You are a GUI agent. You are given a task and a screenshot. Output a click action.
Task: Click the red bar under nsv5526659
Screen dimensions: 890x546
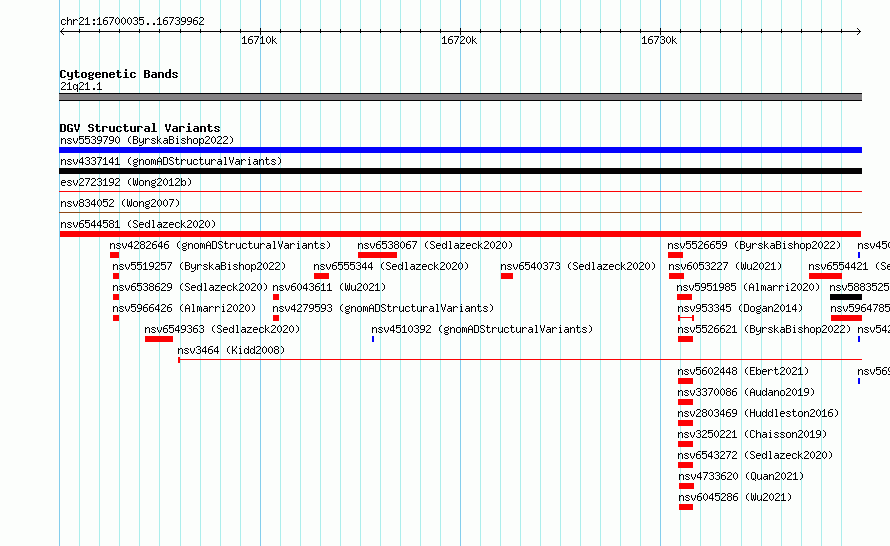point(675,255)
